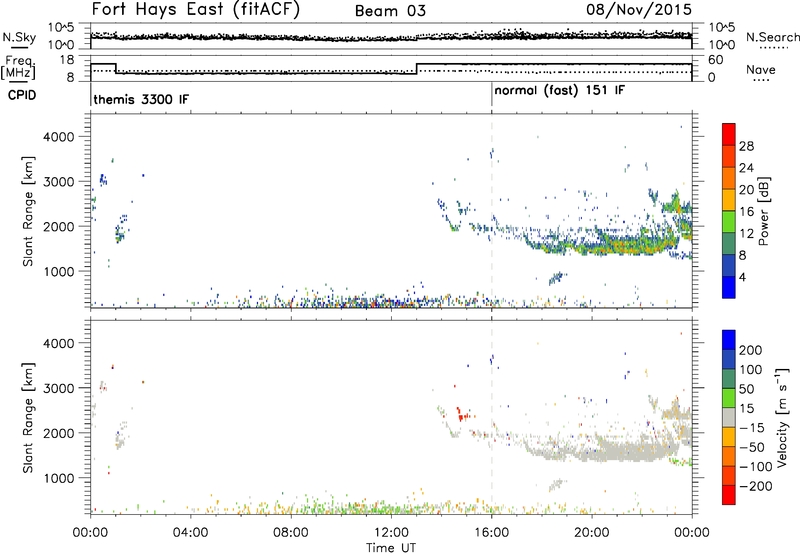Select green 15–50 velocity colorbar segment
This screenshot has width=800, height=554.
coord(729,398)
